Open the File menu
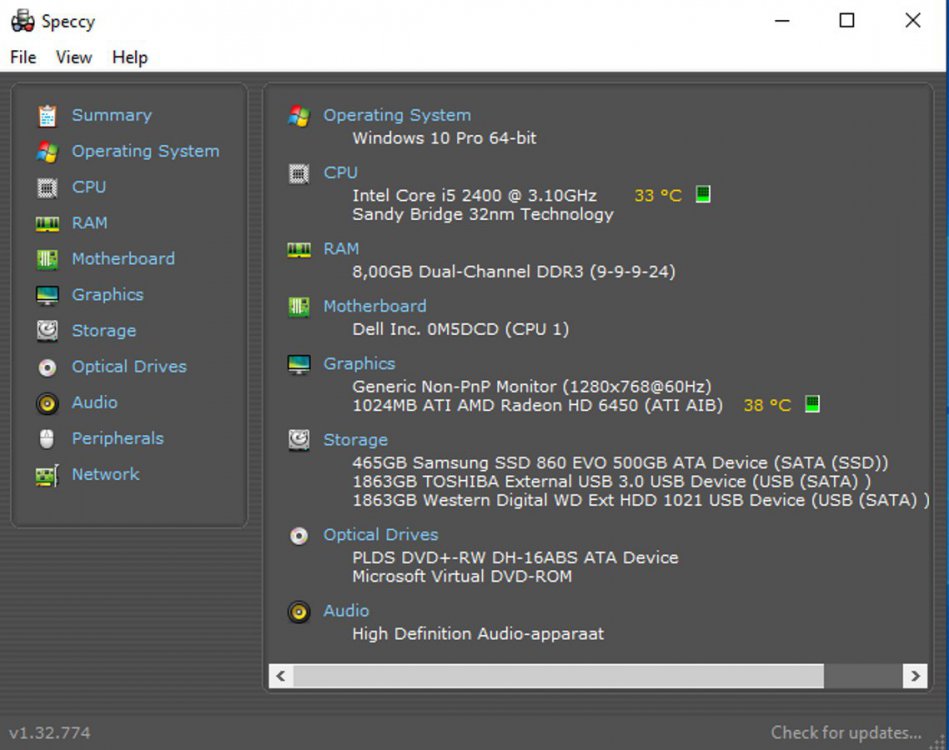This screenshot has width=949, height=750. click(x=23, y=57)
